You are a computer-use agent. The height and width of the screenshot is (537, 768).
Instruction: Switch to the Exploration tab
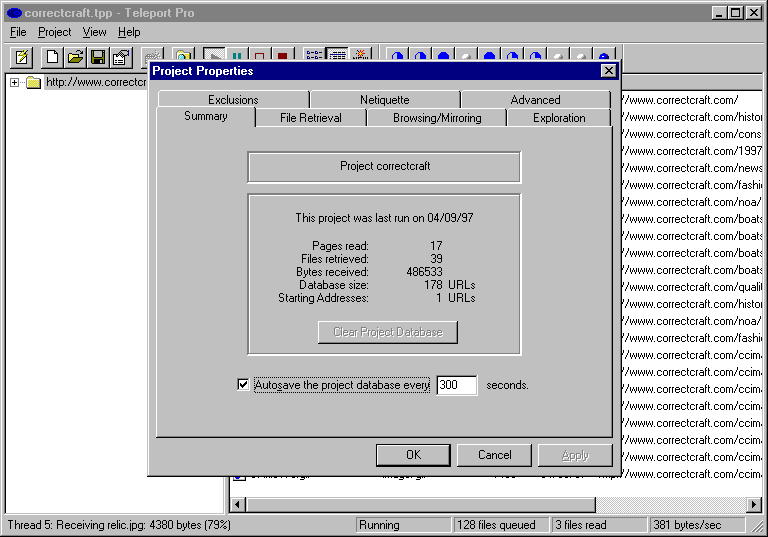[x=559, y=118]
